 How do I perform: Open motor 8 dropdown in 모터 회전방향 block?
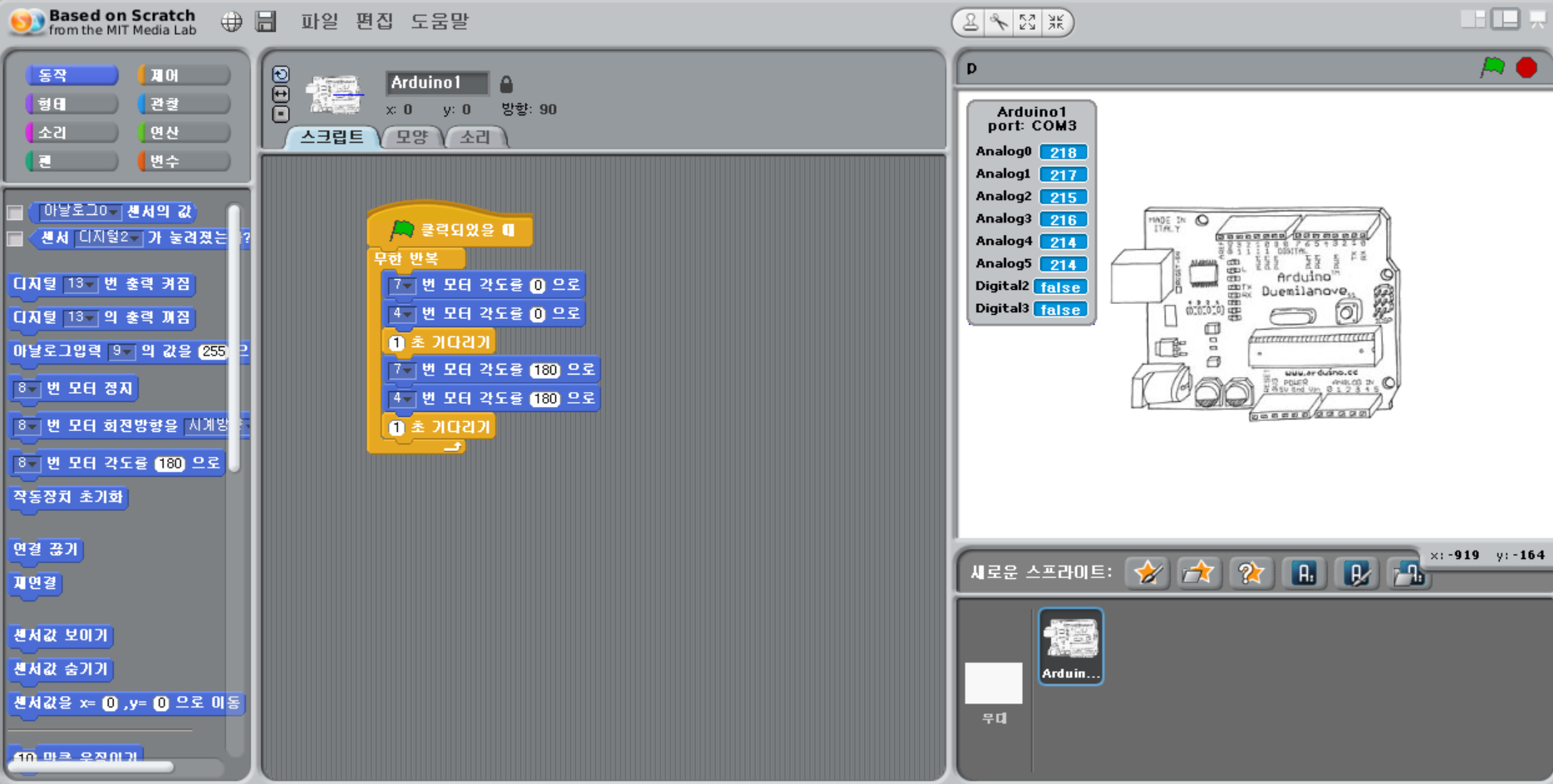pyautogui.click(x=27, y=425)
